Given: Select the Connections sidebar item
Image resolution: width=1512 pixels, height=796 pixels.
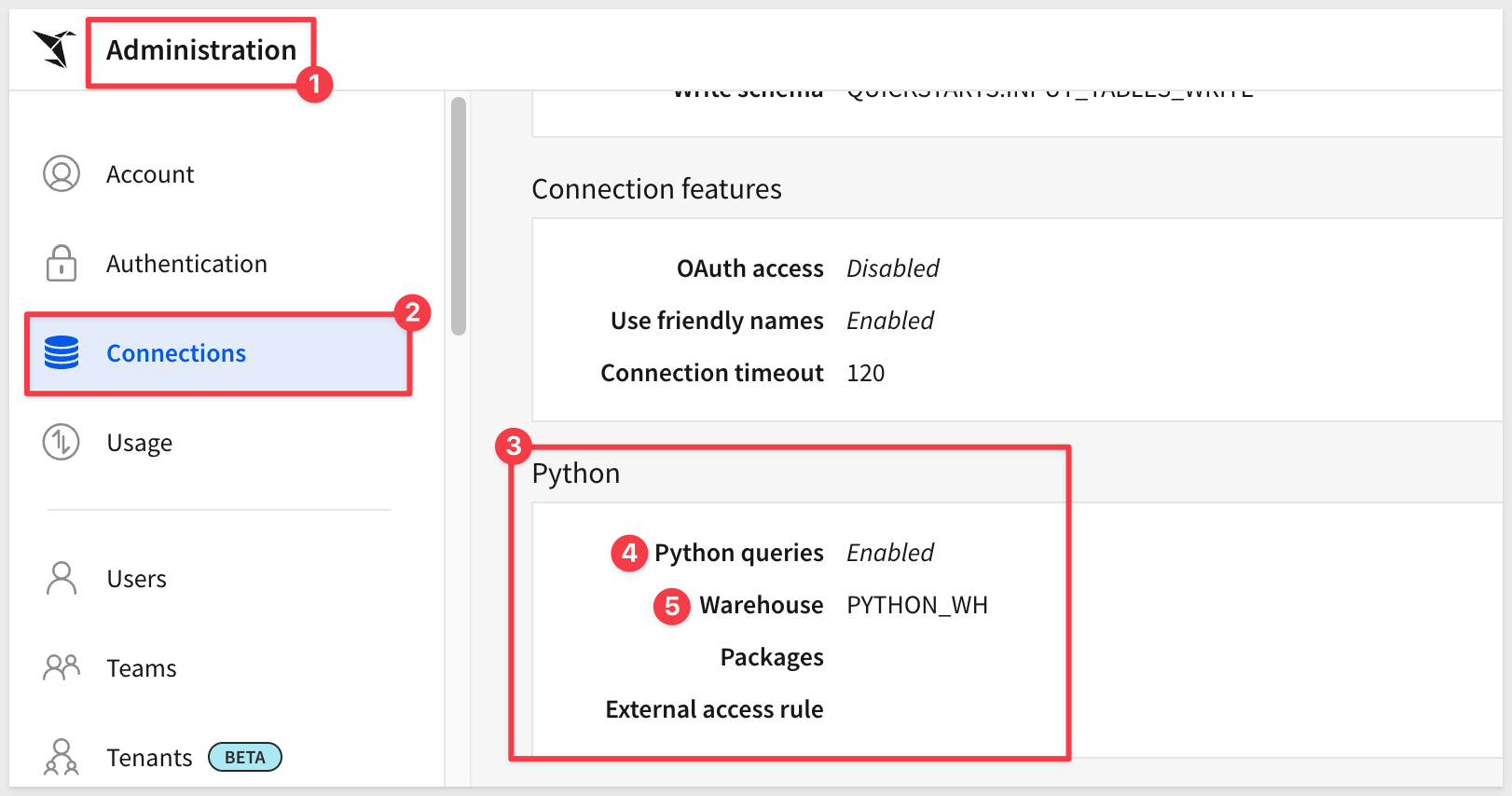Looking at the screenshot, I should click(176, 353).
